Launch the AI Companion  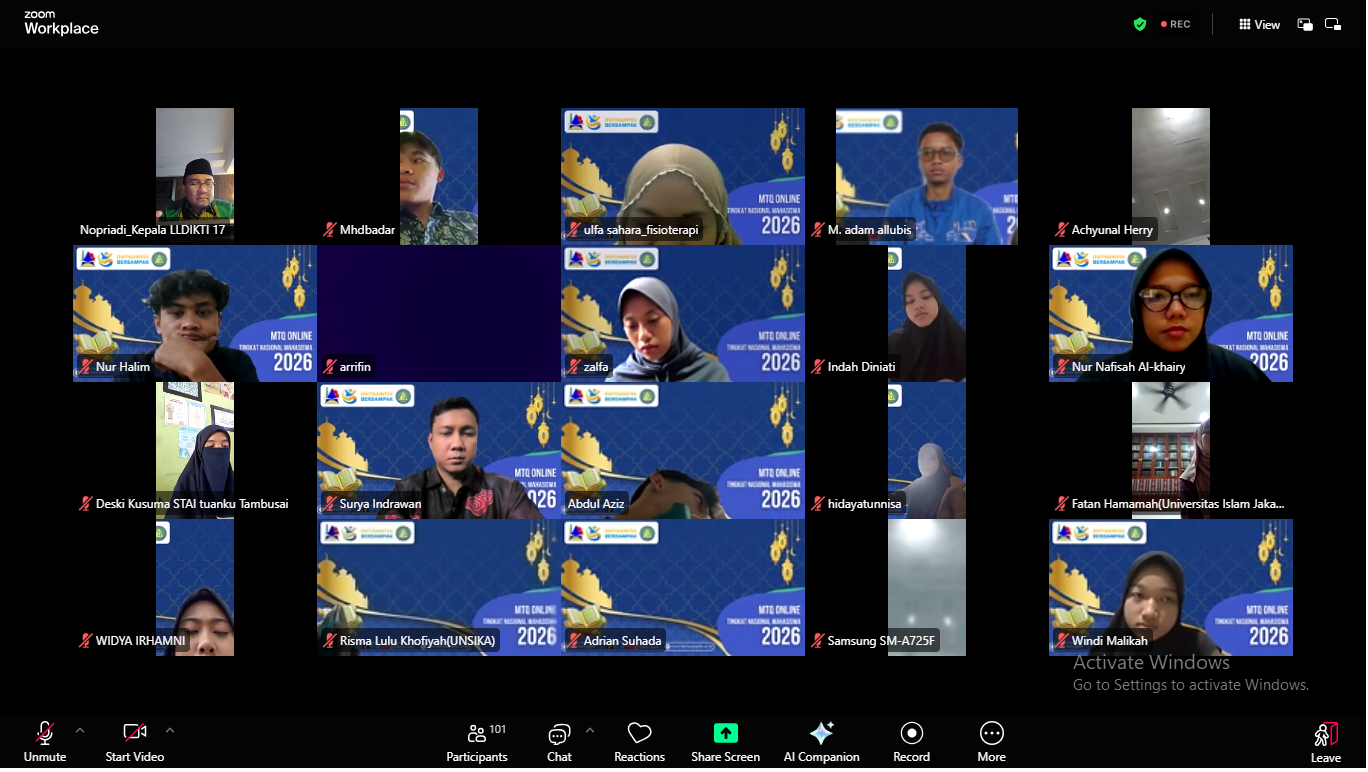[821, 742]
